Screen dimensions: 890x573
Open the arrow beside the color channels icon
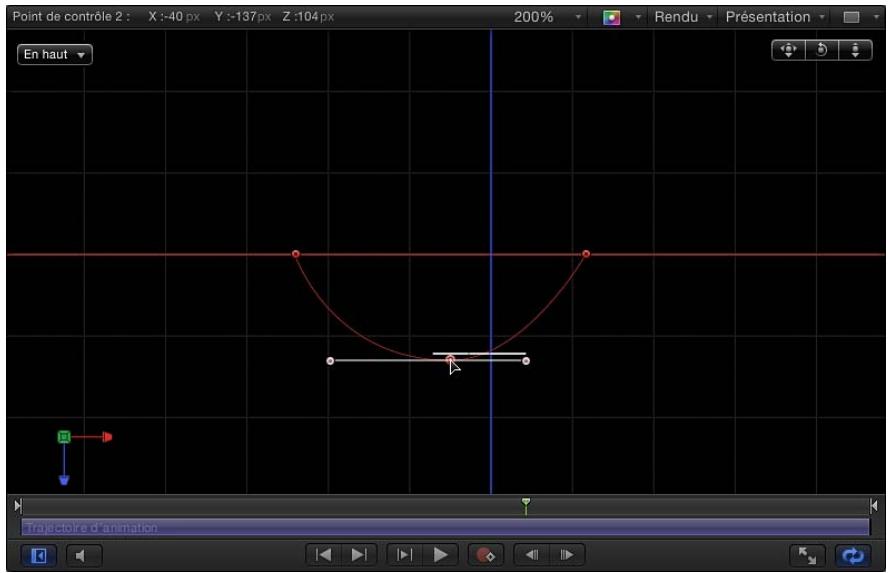tap(638, 18)
